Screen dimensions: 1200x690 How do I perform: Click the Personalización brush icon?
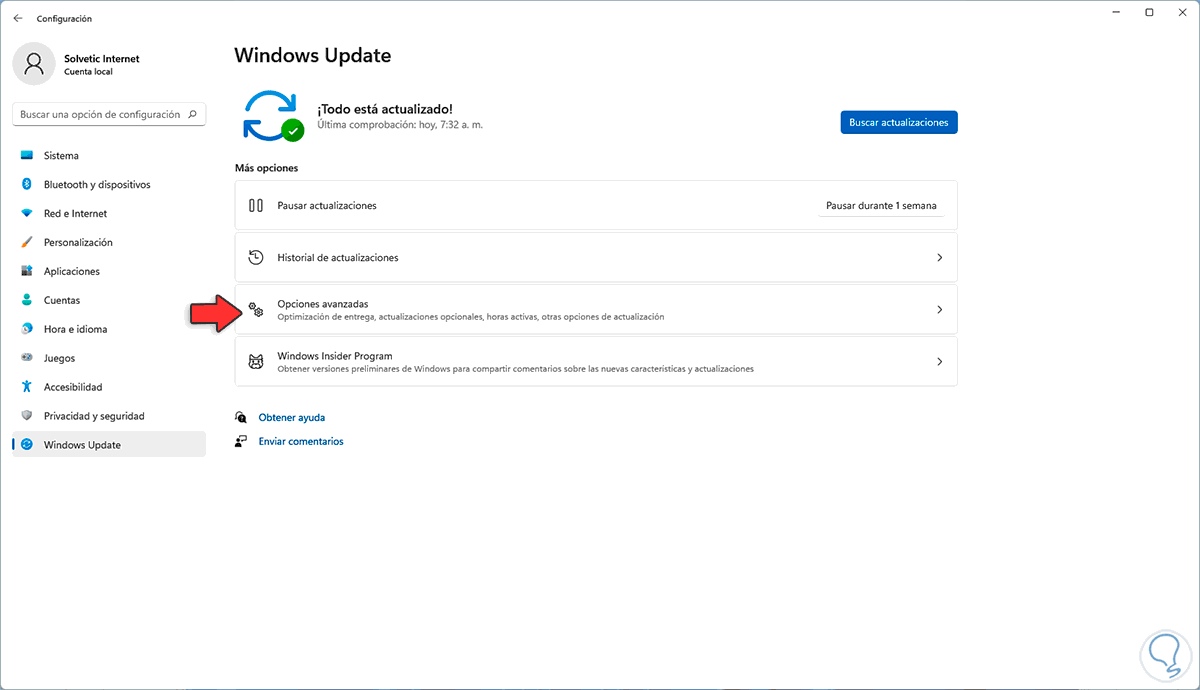(26, 243)
